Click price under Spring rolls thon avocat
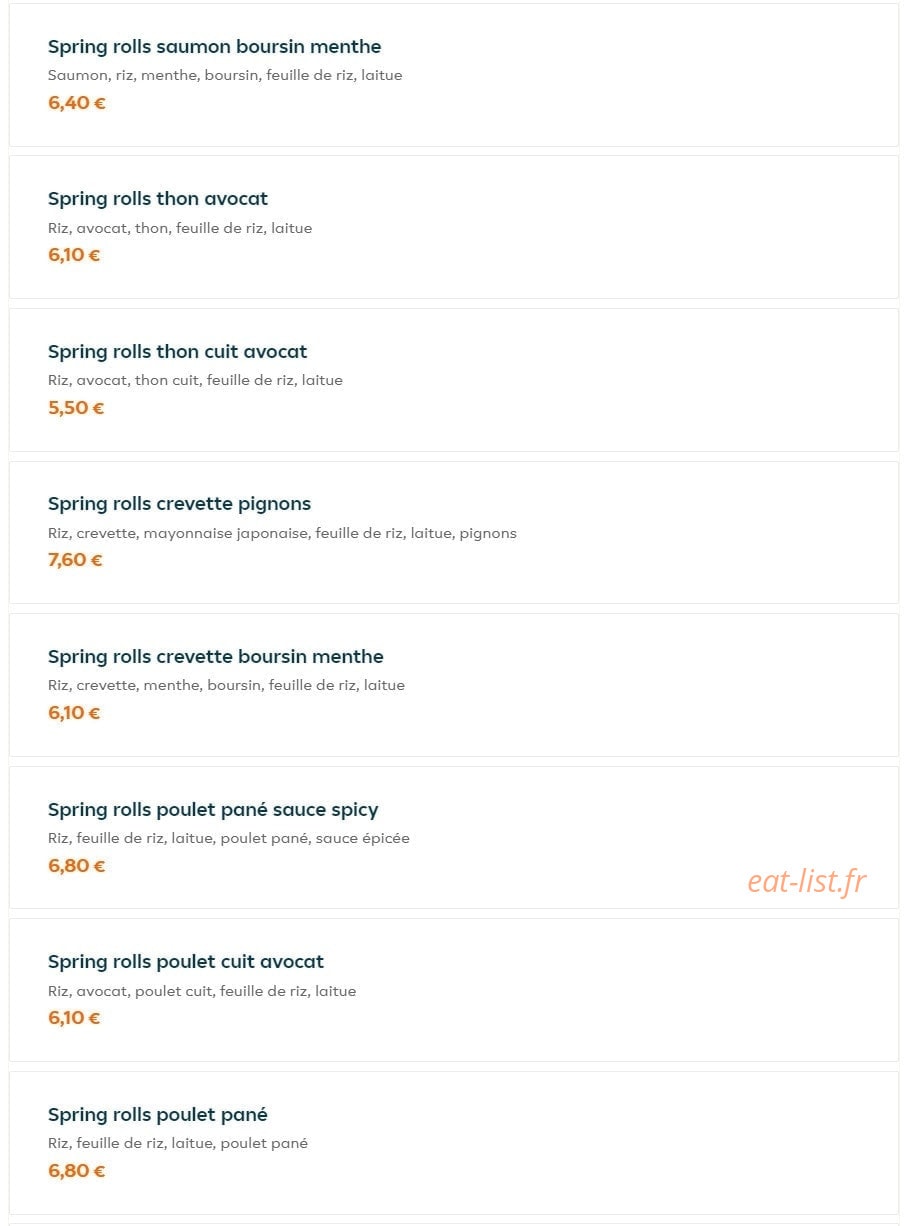Screen dimensions: 912x1226 click(x=74, y=255)
